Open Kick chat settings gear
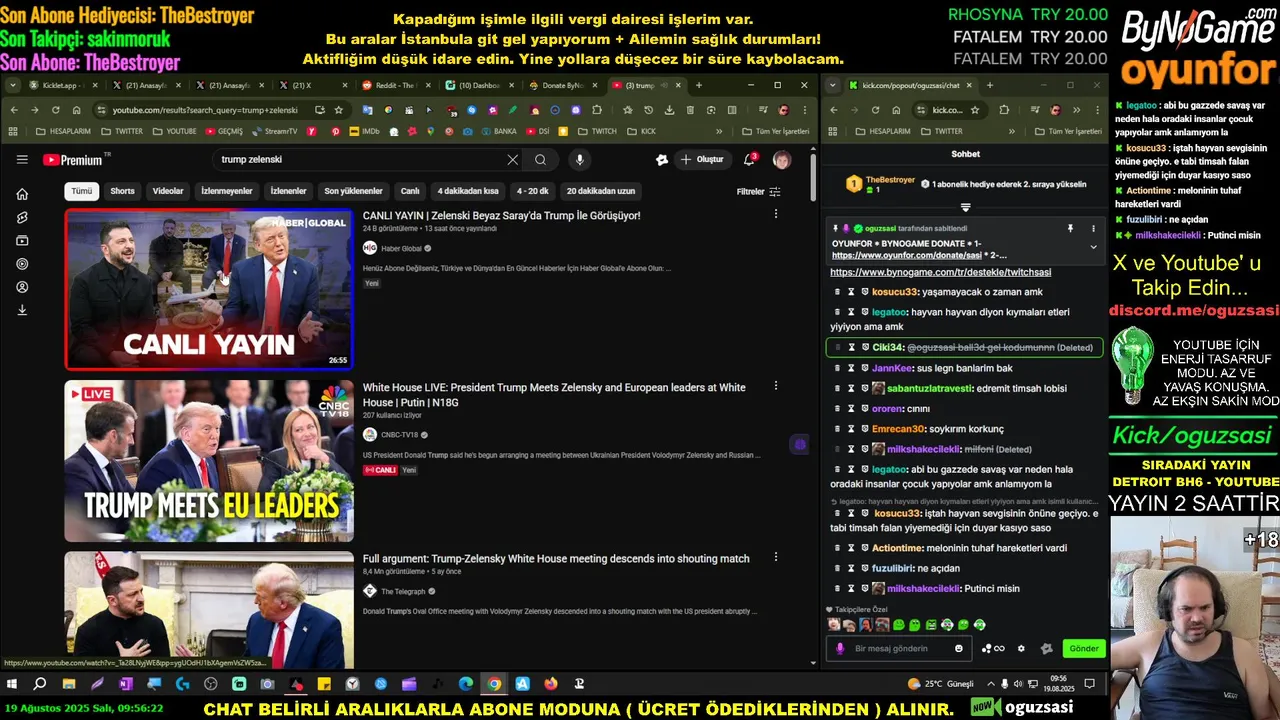Viewport: 1280px width, 720px height. pos(1021,648)
